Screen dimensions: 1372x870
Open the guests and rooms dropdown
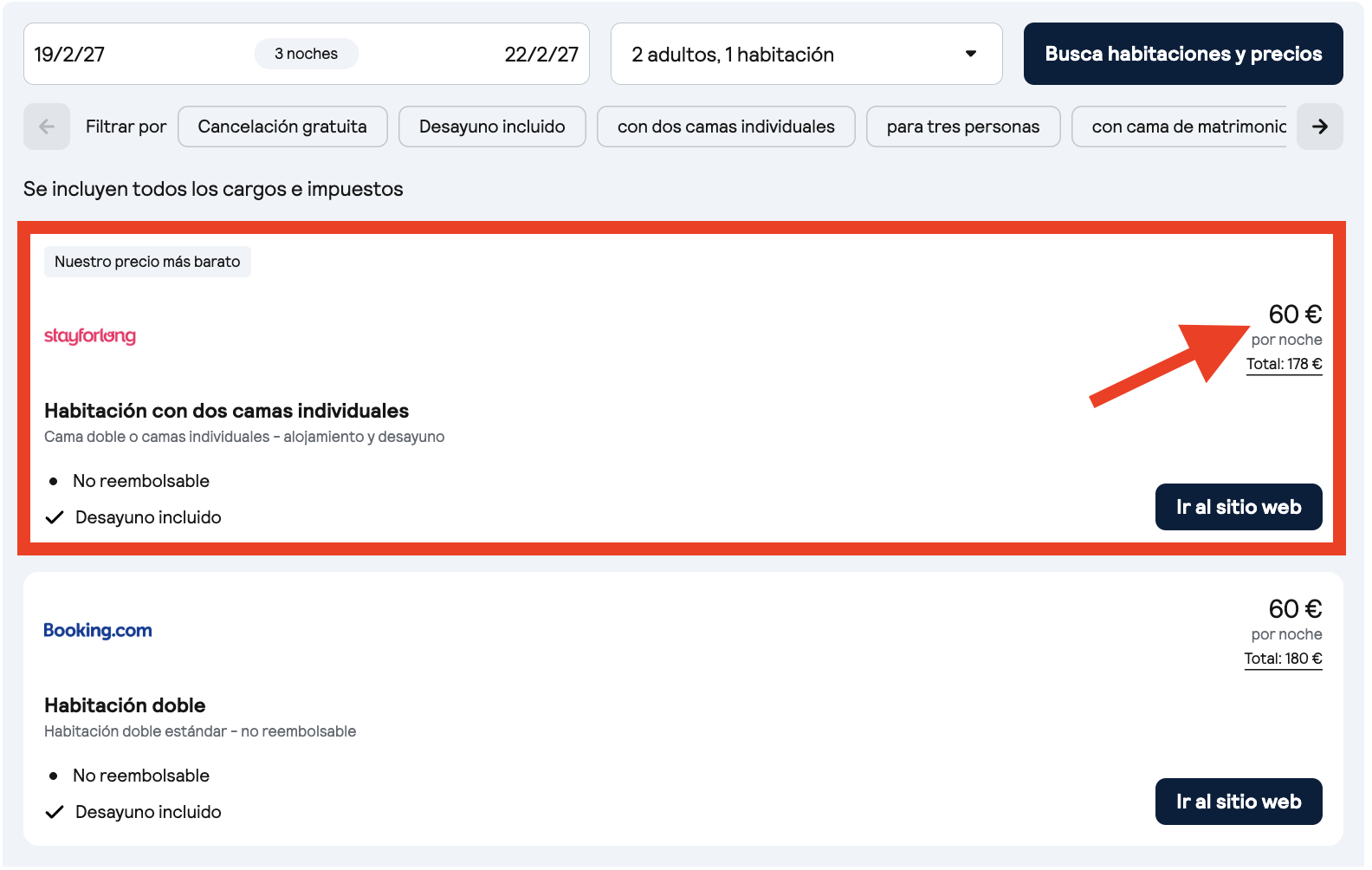806,54
